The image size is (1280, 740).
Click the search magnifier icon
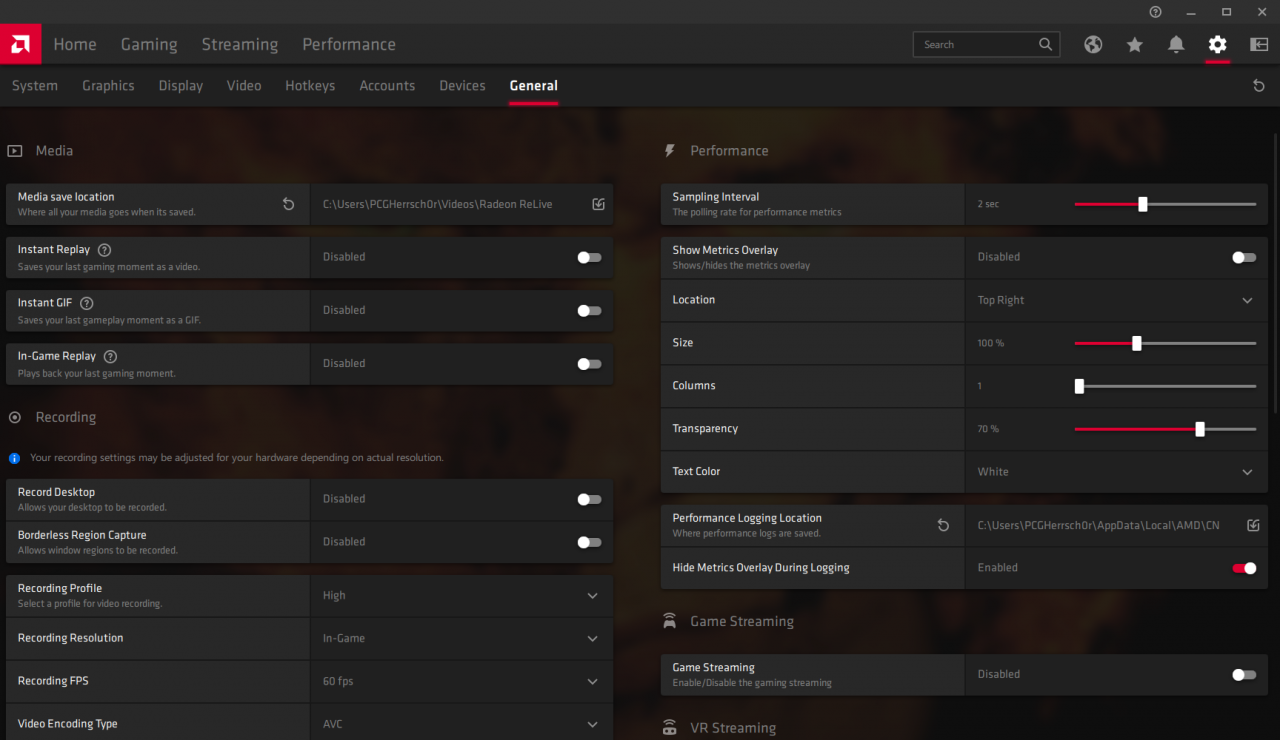tap(1045, 44)
